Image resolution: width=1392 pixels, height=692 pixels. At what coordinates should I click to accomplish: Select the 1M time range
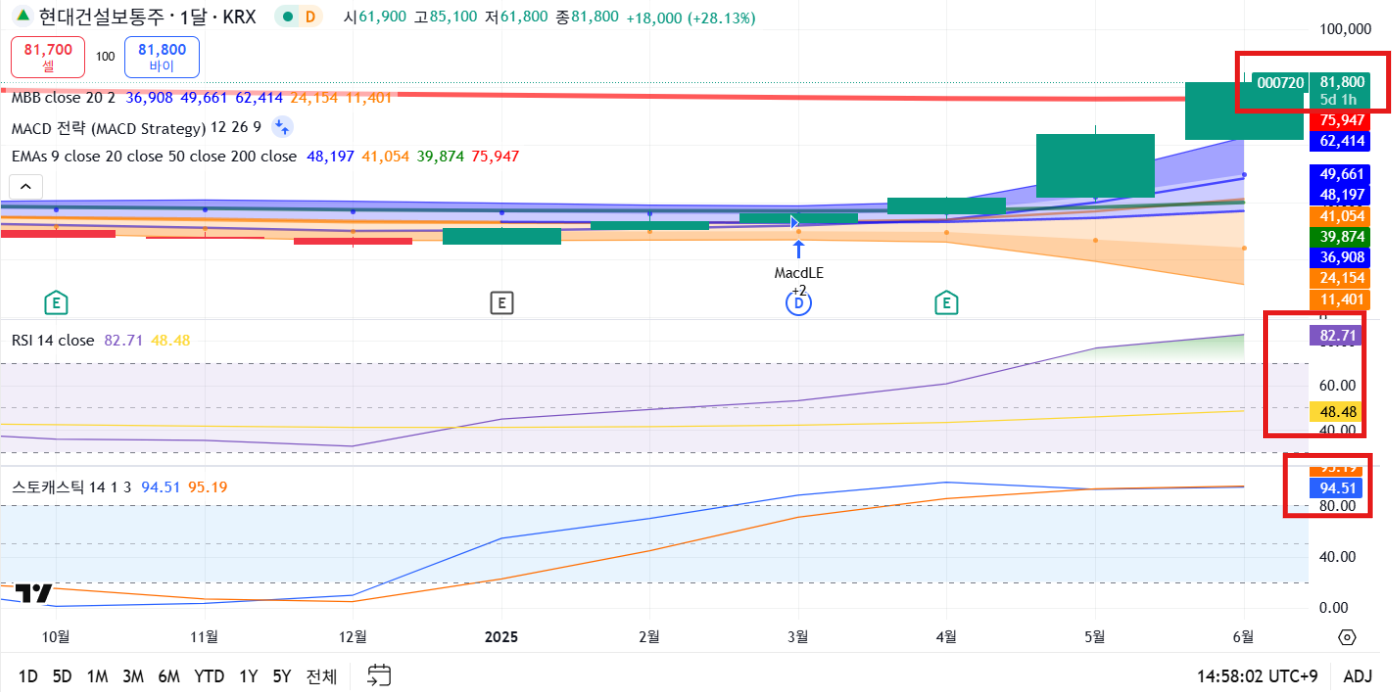point(97,676)
